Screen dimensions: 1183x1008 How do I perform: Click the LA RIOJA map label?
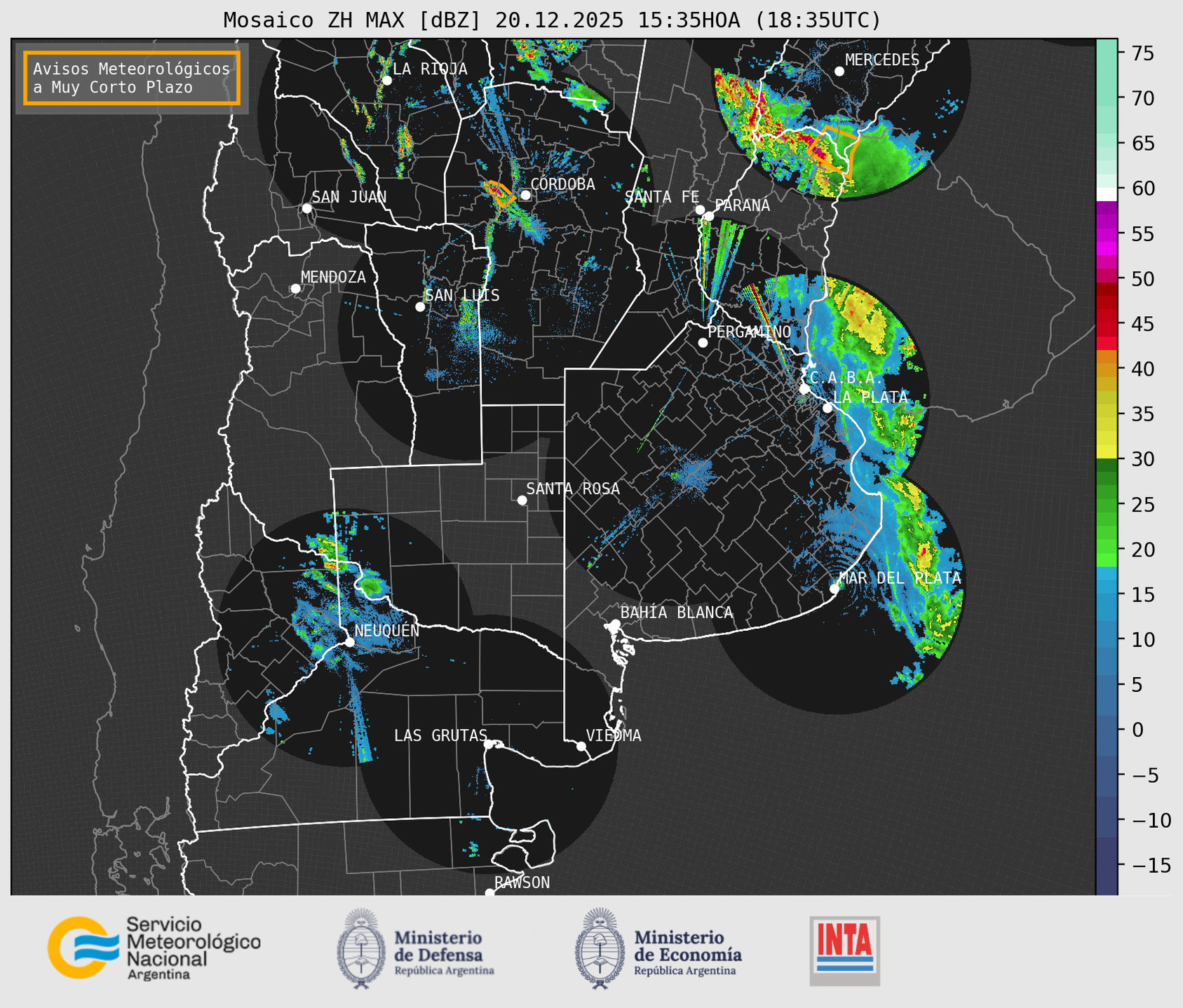click(430, 69)
